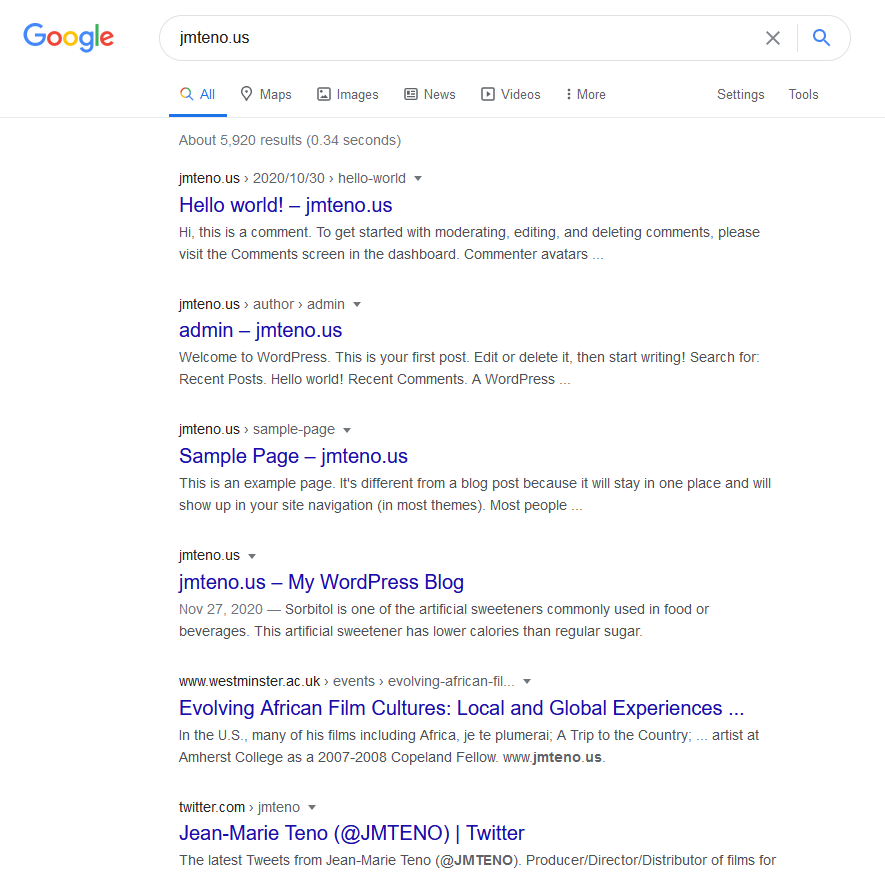Viewport: 885px width, 875px height.
Task: Expand dropdown arrow beside westminster.ac.uk URL
Action: 527,681
